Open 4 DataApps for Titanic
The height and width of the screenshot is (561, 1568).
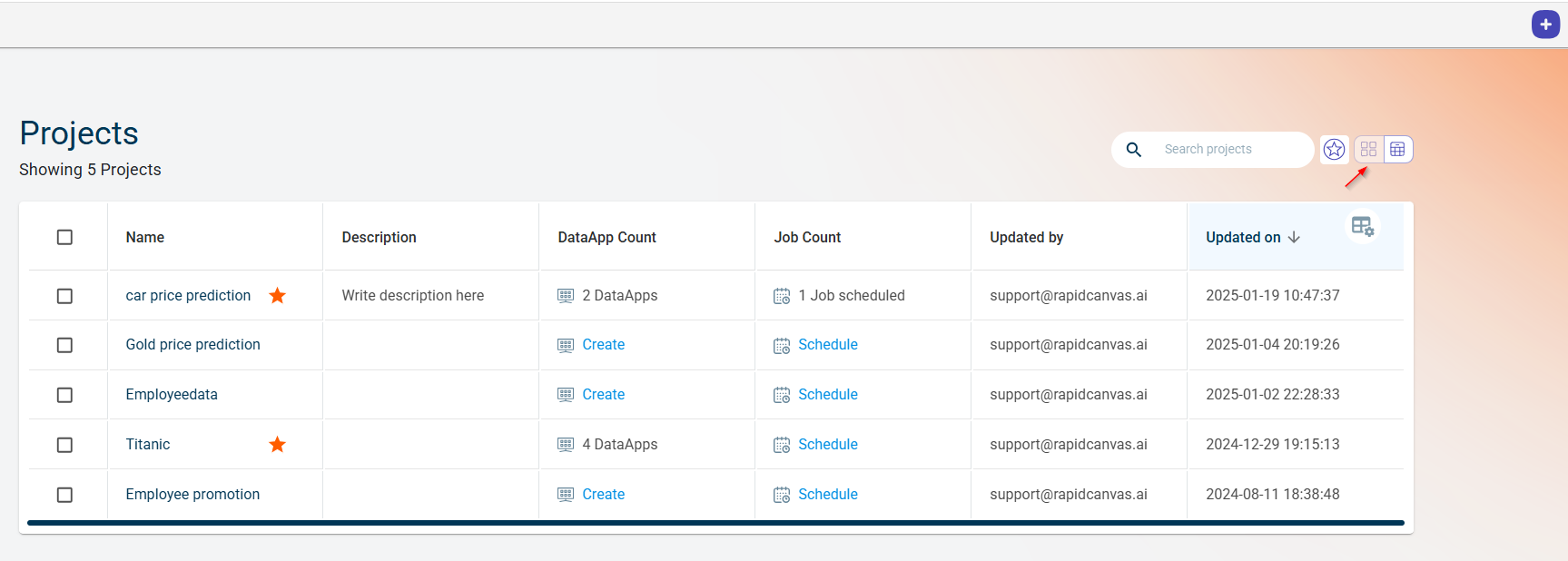(619, 445)
